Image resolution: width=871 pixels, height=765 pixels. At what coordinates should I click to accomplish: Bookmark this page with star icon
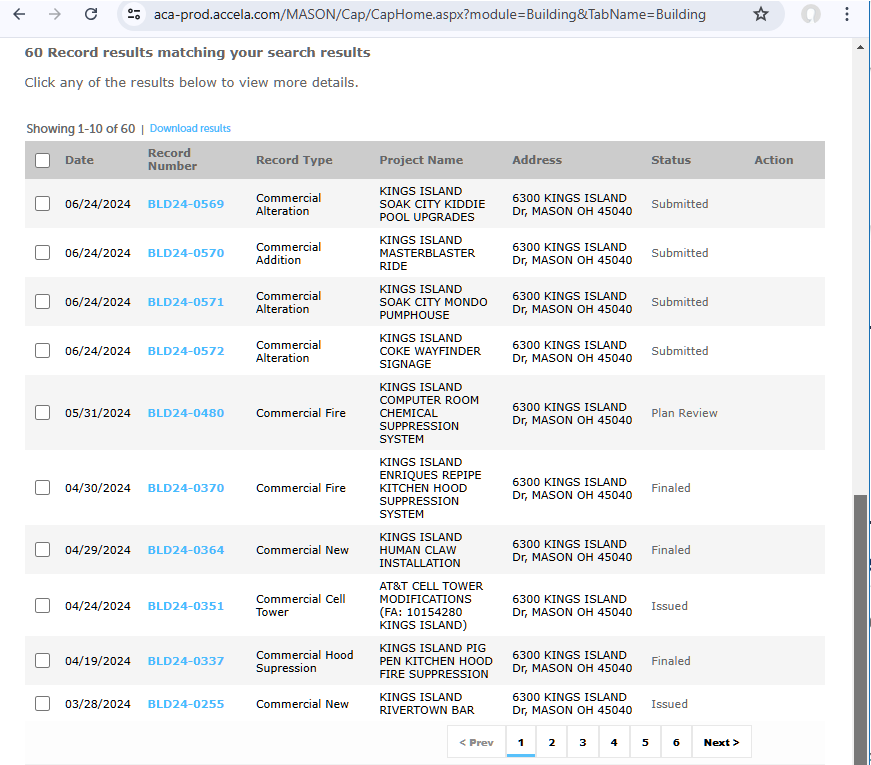coord(761,14)
